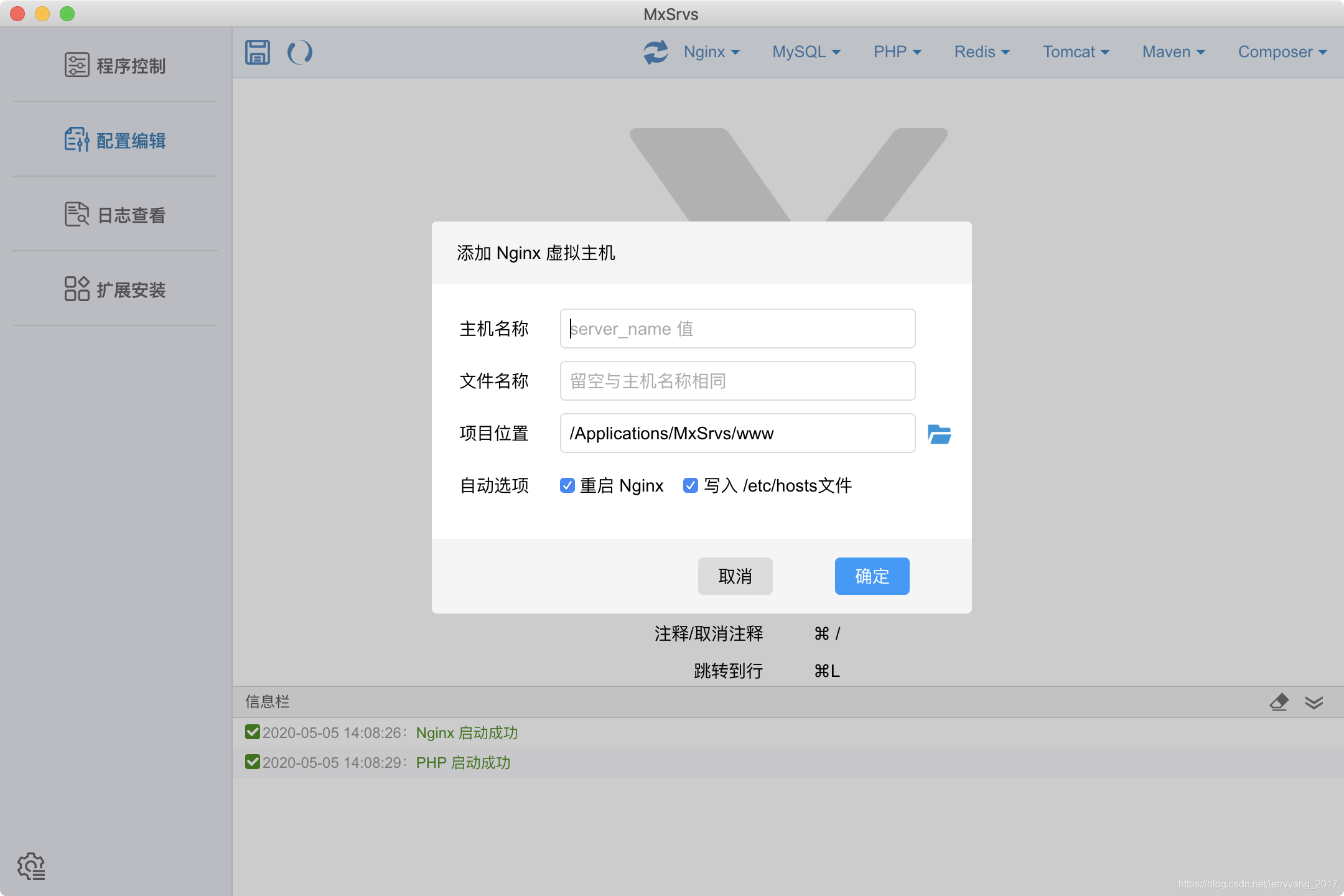
Task: Click the yellow macOS minimize window button
Action: [x=42, y=14]
